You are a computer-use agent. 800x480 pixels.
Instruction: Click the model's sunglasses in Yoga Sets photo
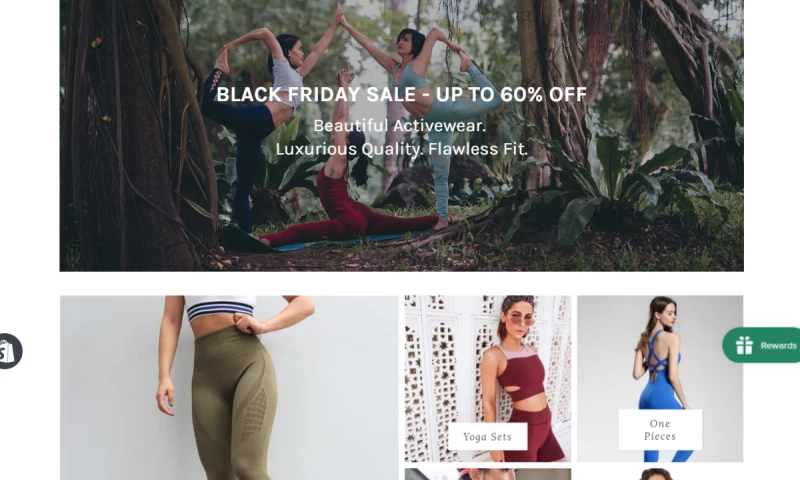[x=518, y=319]
